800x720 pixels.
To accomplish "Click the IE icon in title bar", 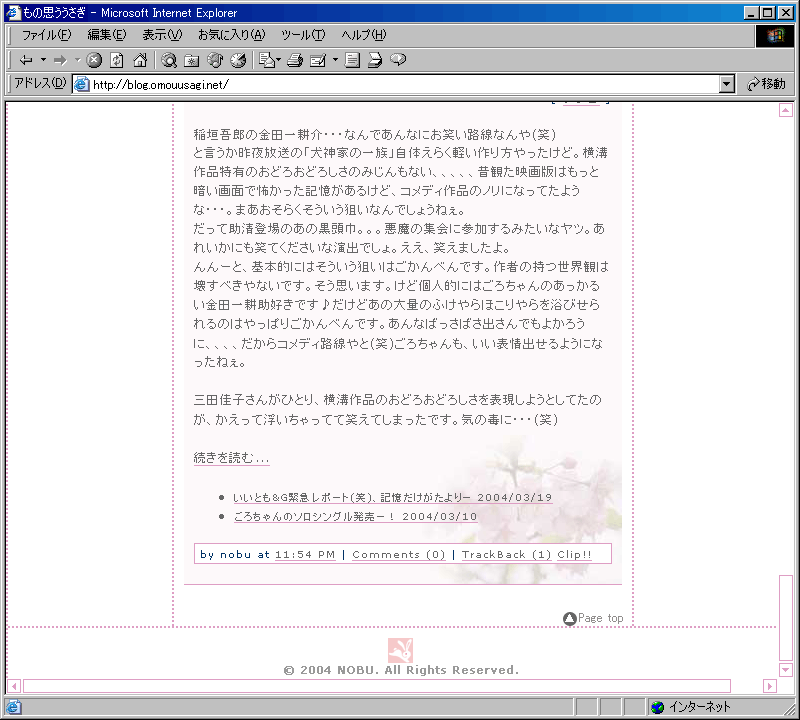I will coord(13,12).
